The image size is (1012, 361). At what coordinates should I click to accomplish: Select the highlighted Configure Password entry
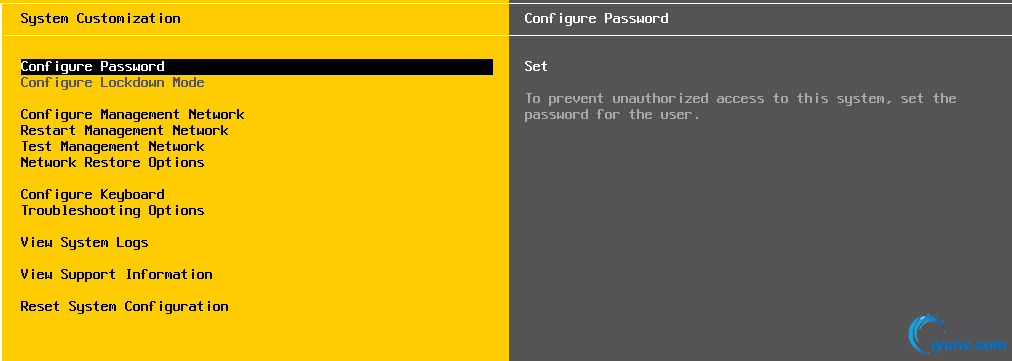point(256,67)
